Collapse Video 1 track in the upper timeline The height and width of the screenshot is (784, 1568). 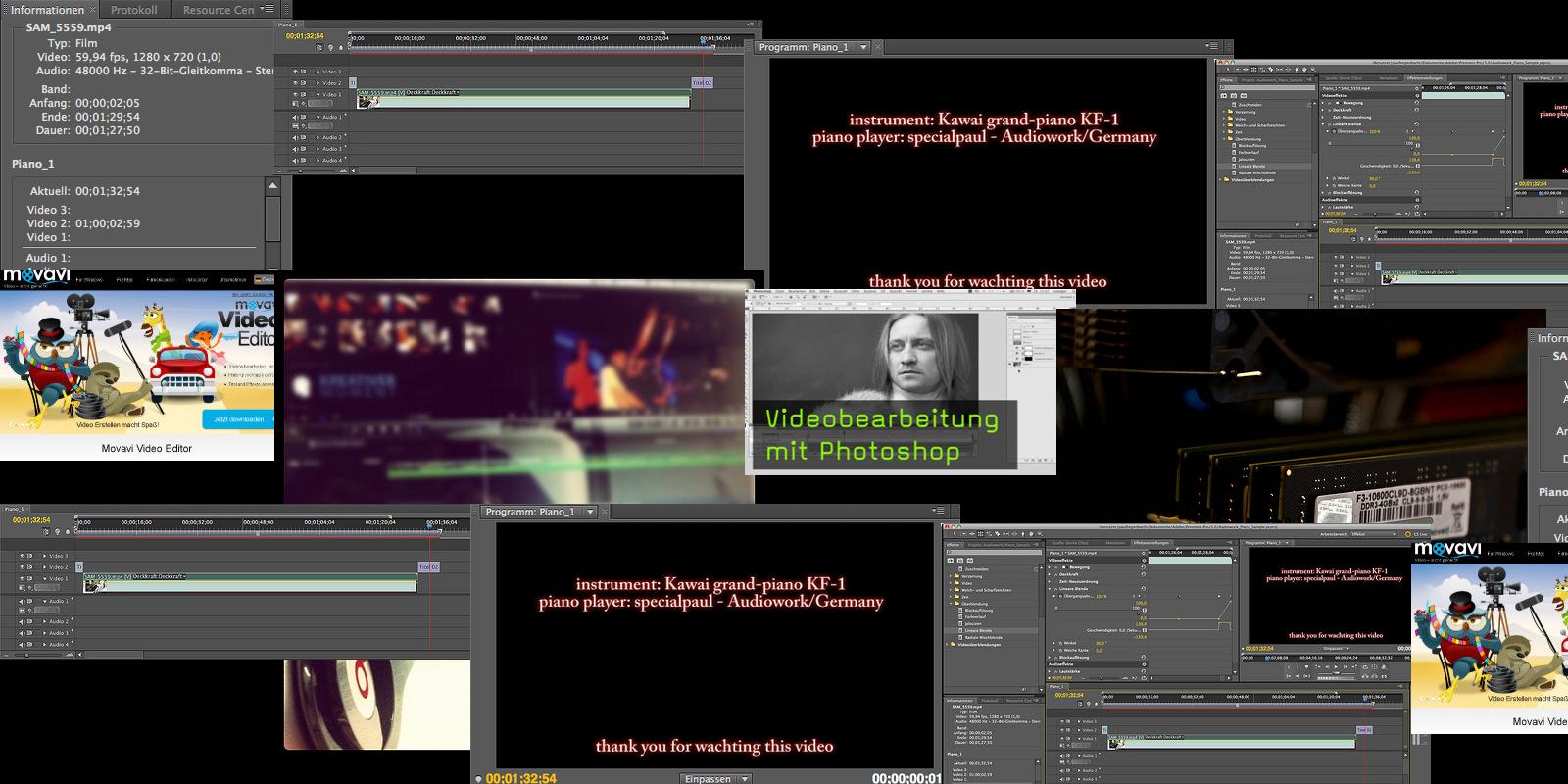[x=318, y=94]
